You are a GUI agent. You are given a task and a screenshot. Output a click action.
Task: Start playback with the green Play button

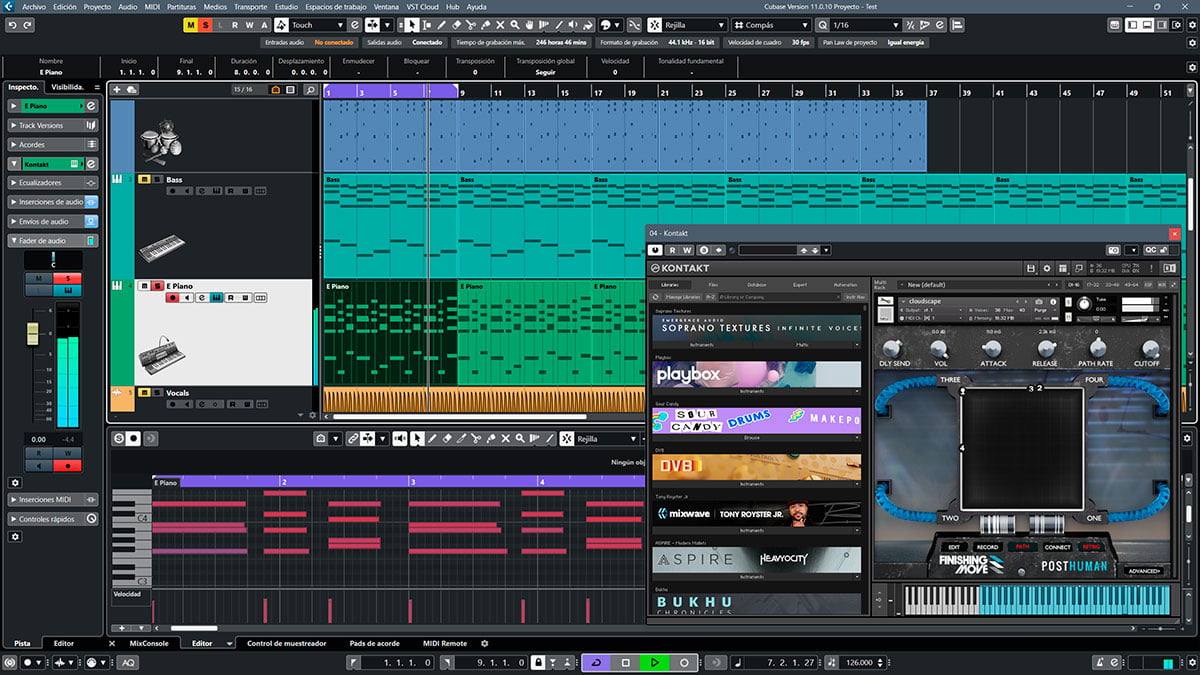(655, 662)
